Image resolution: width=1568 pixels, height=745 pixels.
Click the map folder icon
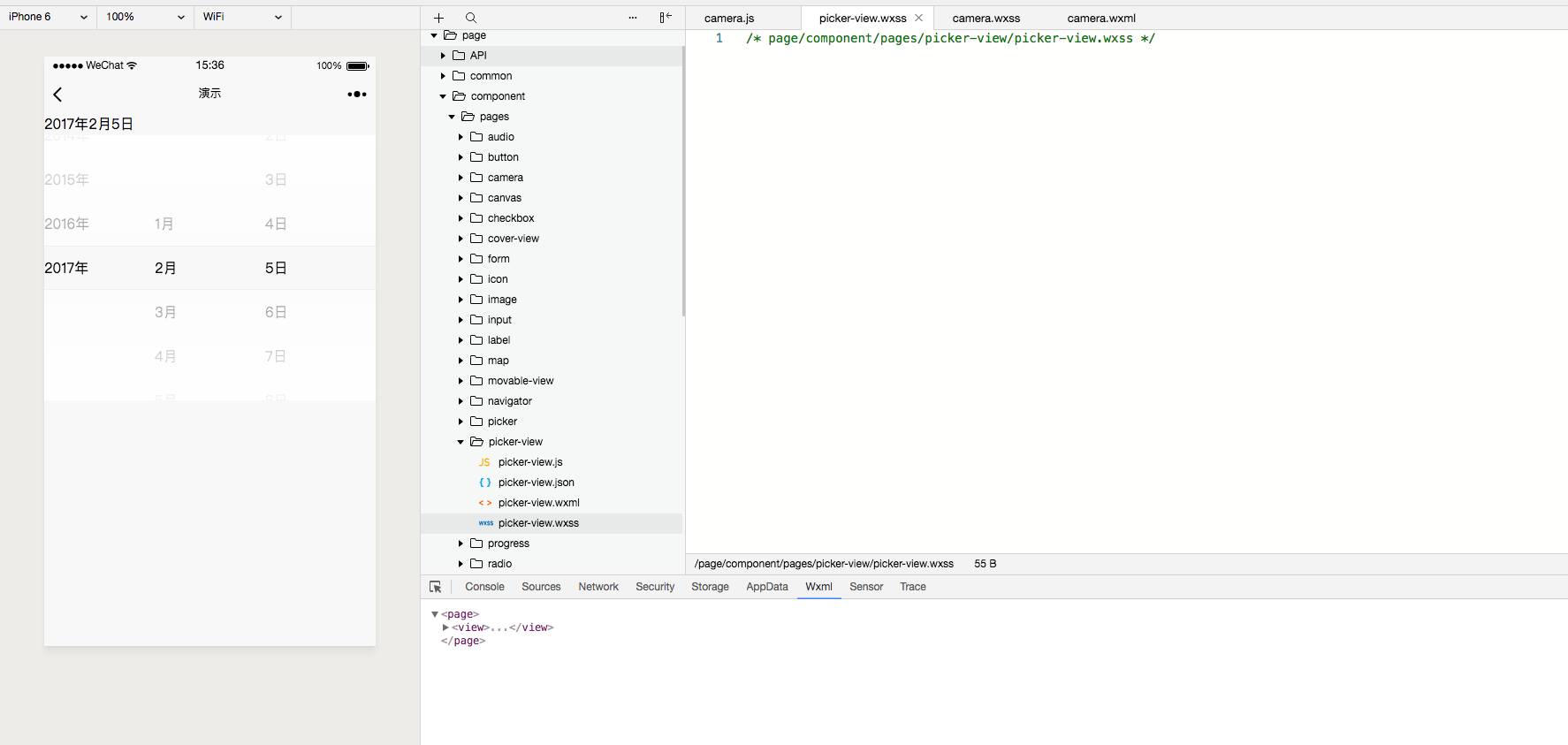pos(476,361)
